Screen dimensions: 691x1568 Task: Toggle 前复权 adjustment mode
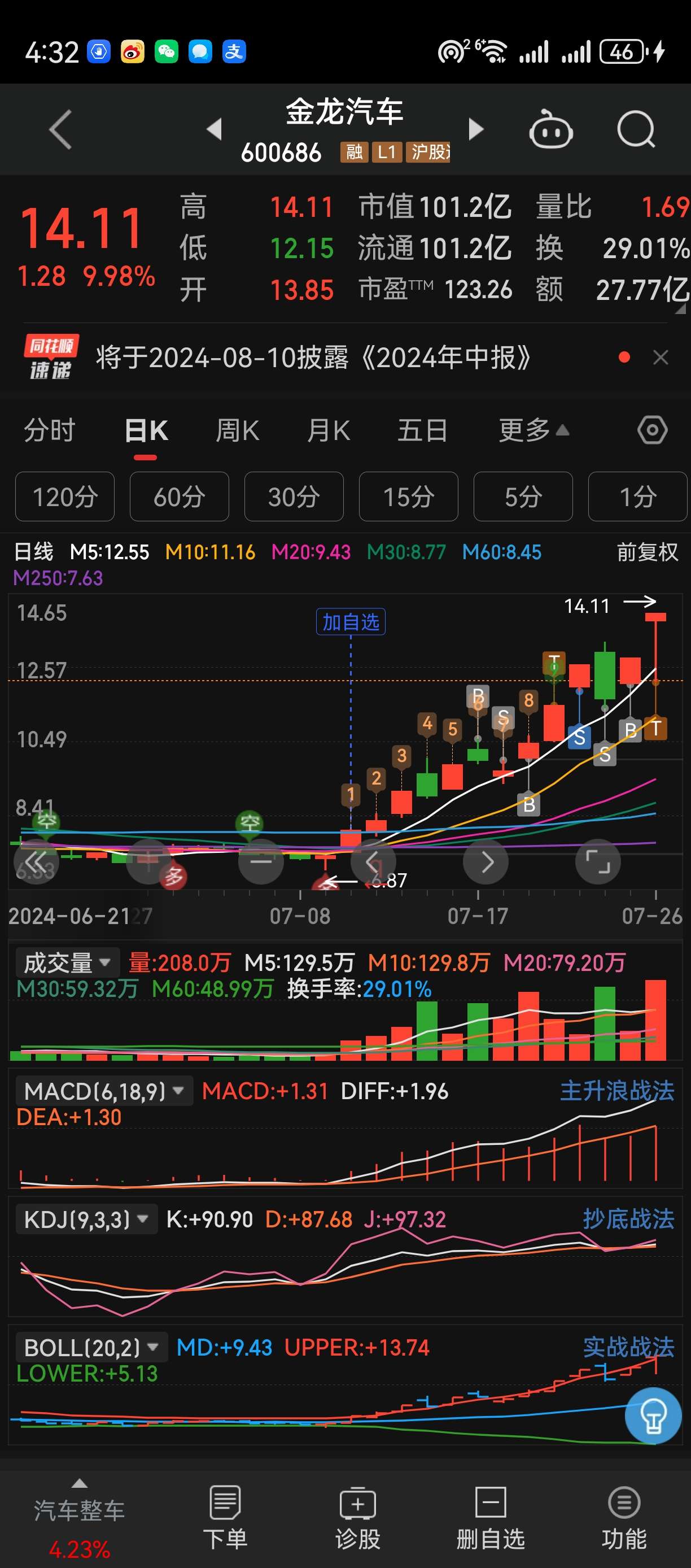click(647, 552)
